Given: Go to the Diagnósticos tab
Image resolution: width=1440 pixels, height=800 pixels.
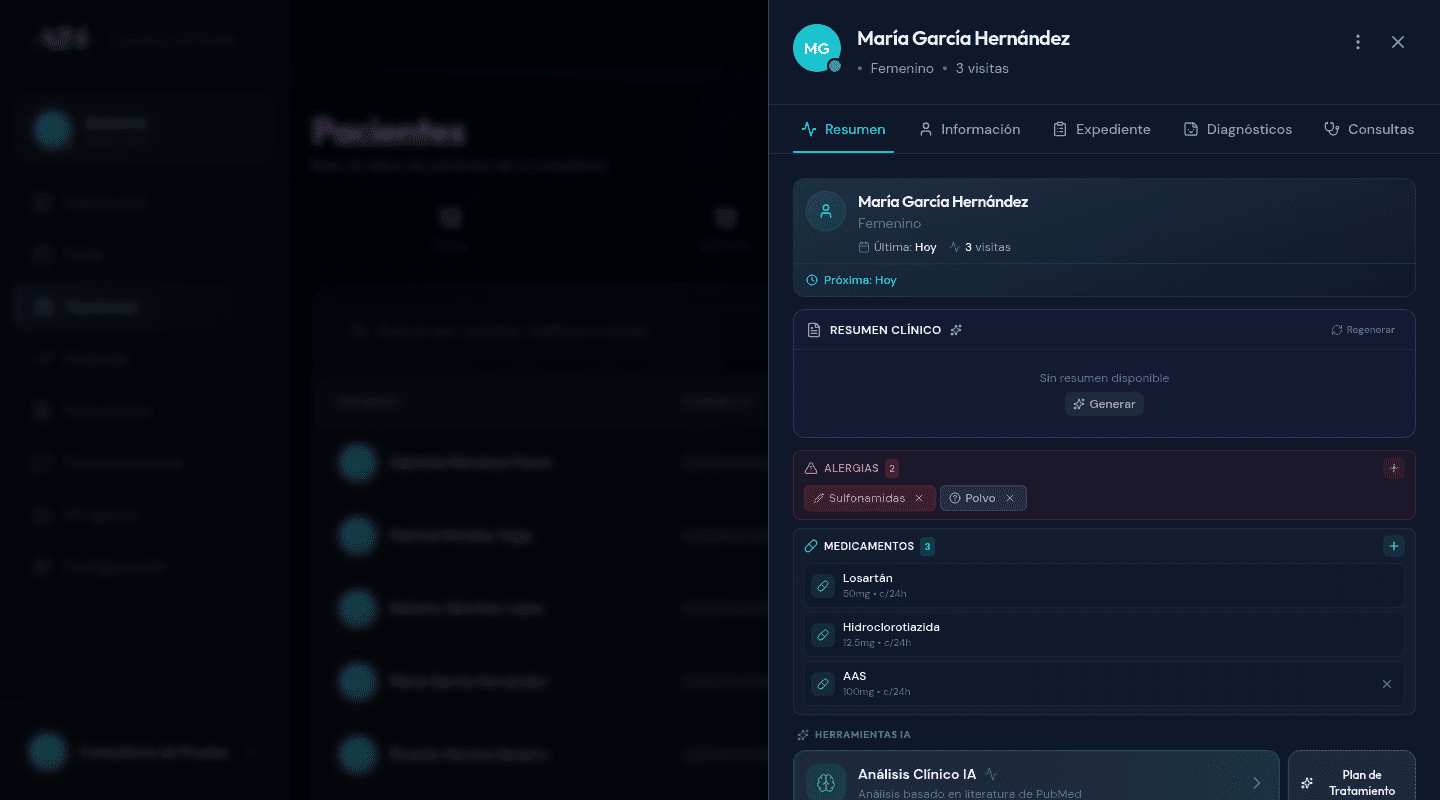Looking at the screenshot, I should [x=1237, y=129].
